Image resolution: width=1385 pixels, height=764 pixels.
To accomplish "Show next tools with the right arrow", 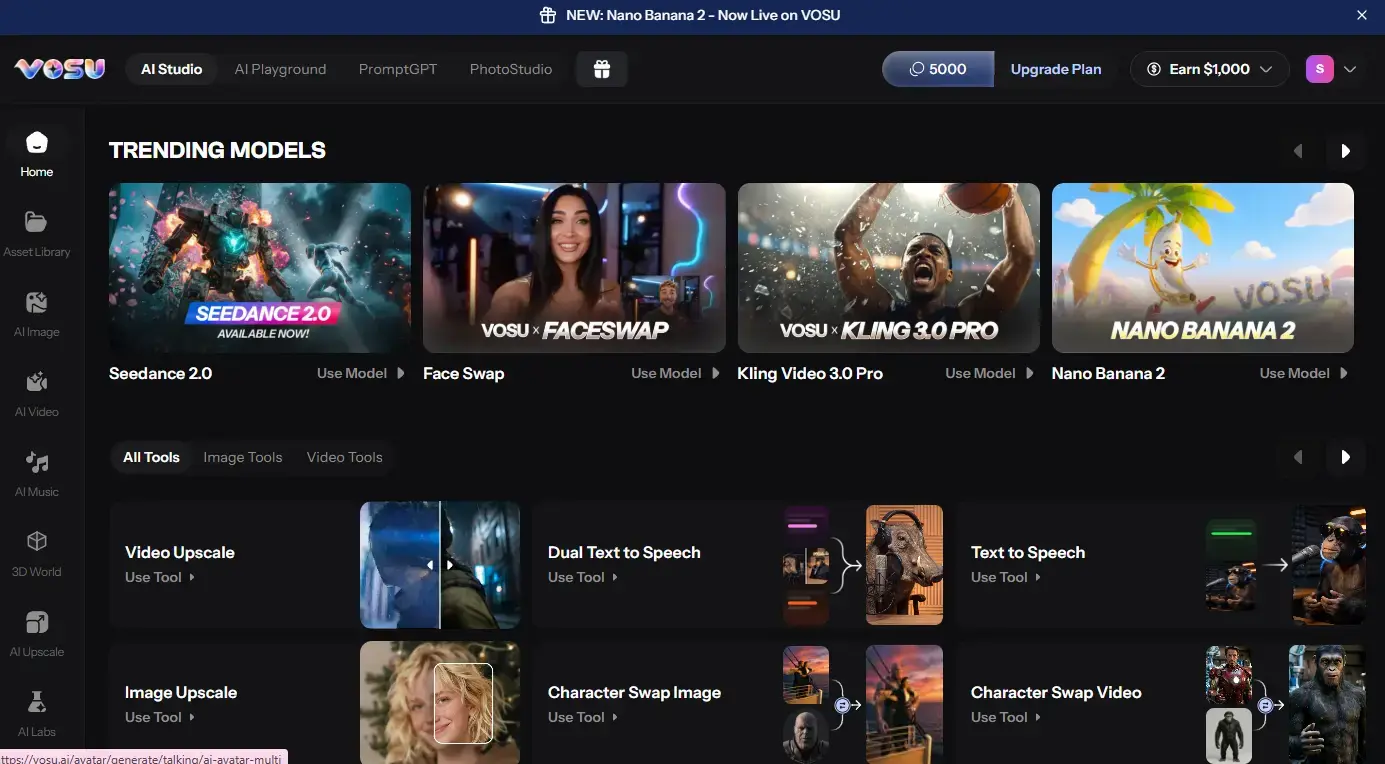I will point(1346,457).
